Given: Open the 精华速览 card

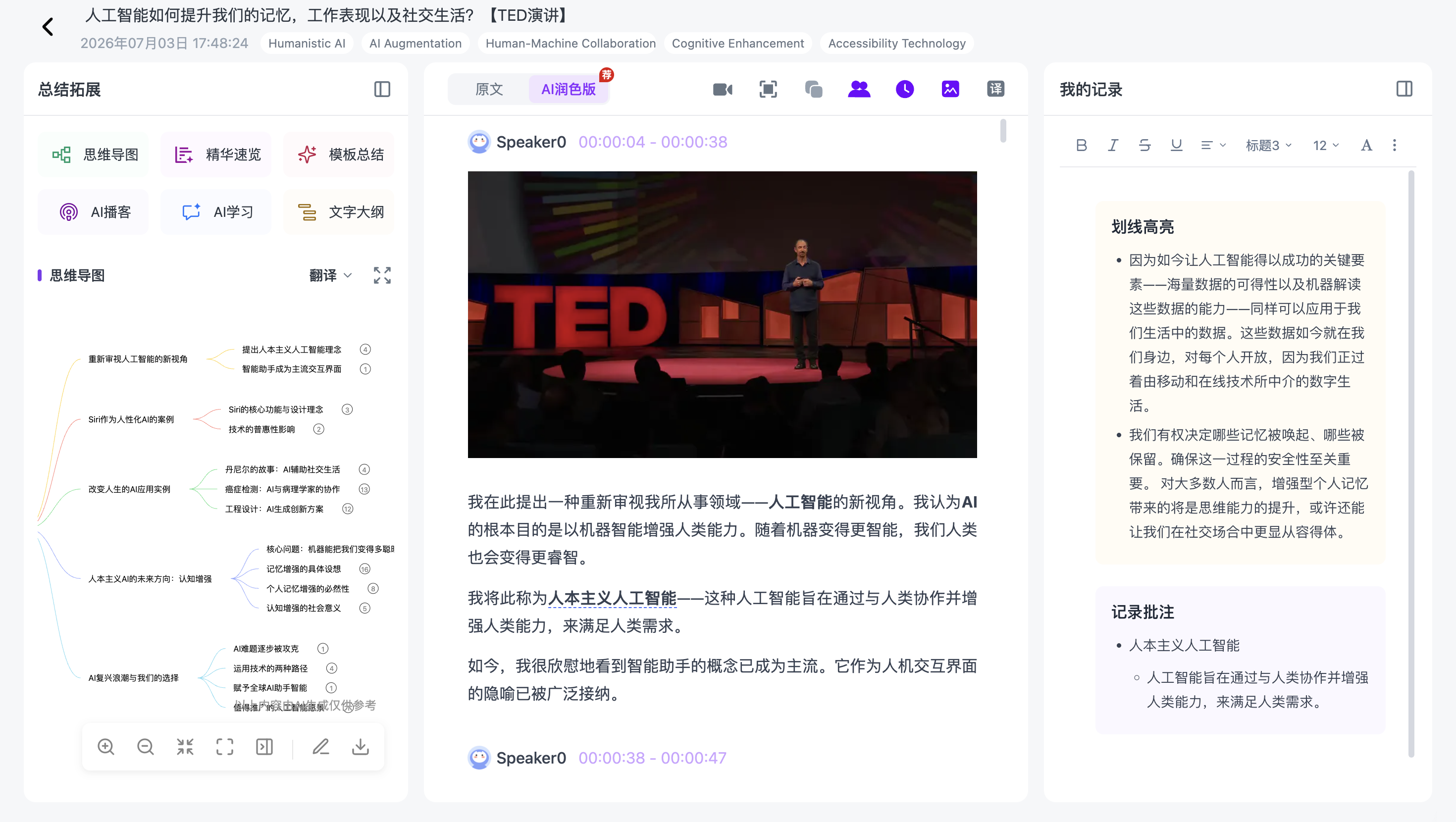Looking at the screenshot, I should (x=216, y=154).
